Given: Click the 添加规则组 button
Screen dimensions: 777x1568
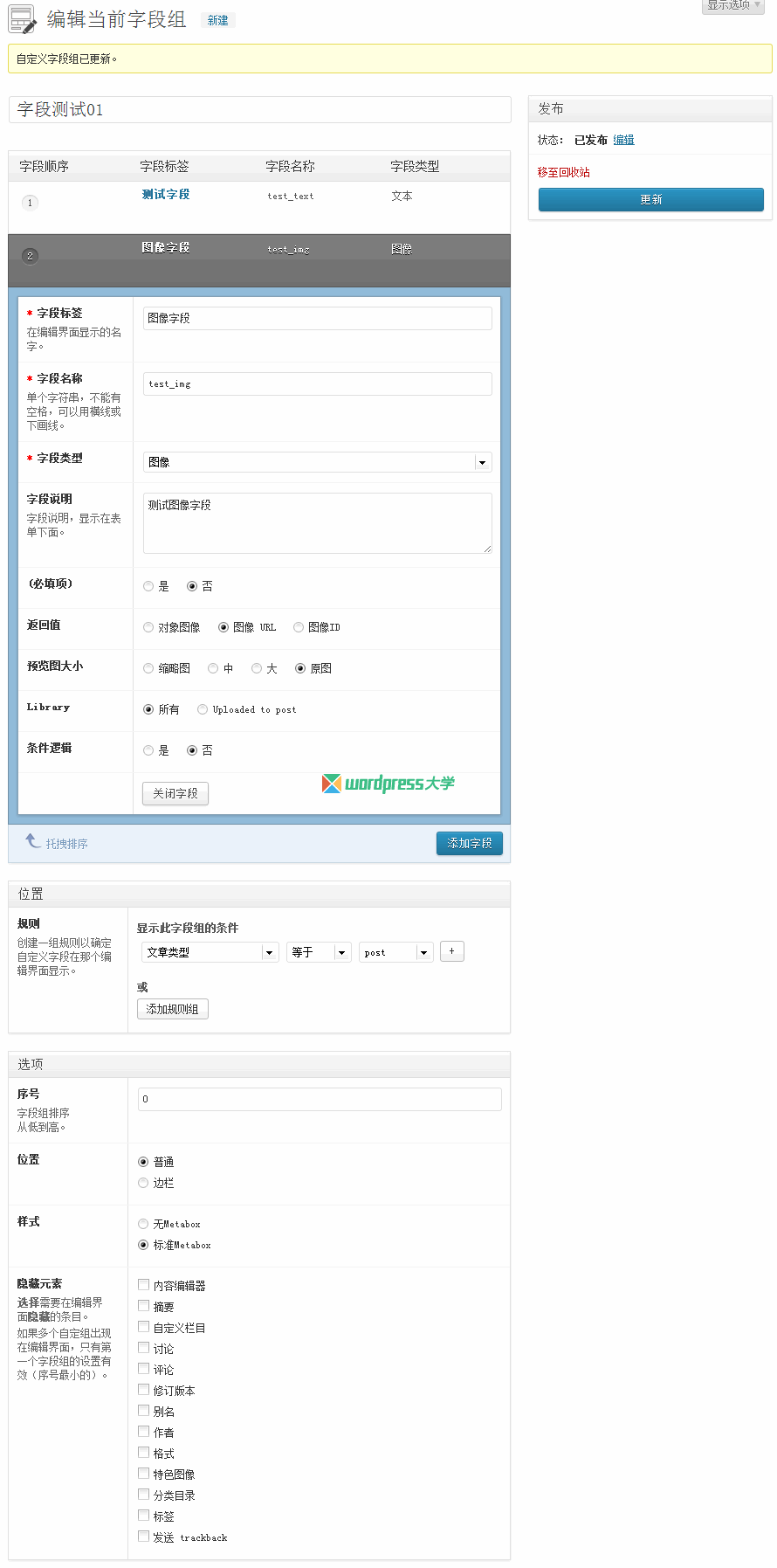Looking at the screenshot, I should coord(173,1009).
